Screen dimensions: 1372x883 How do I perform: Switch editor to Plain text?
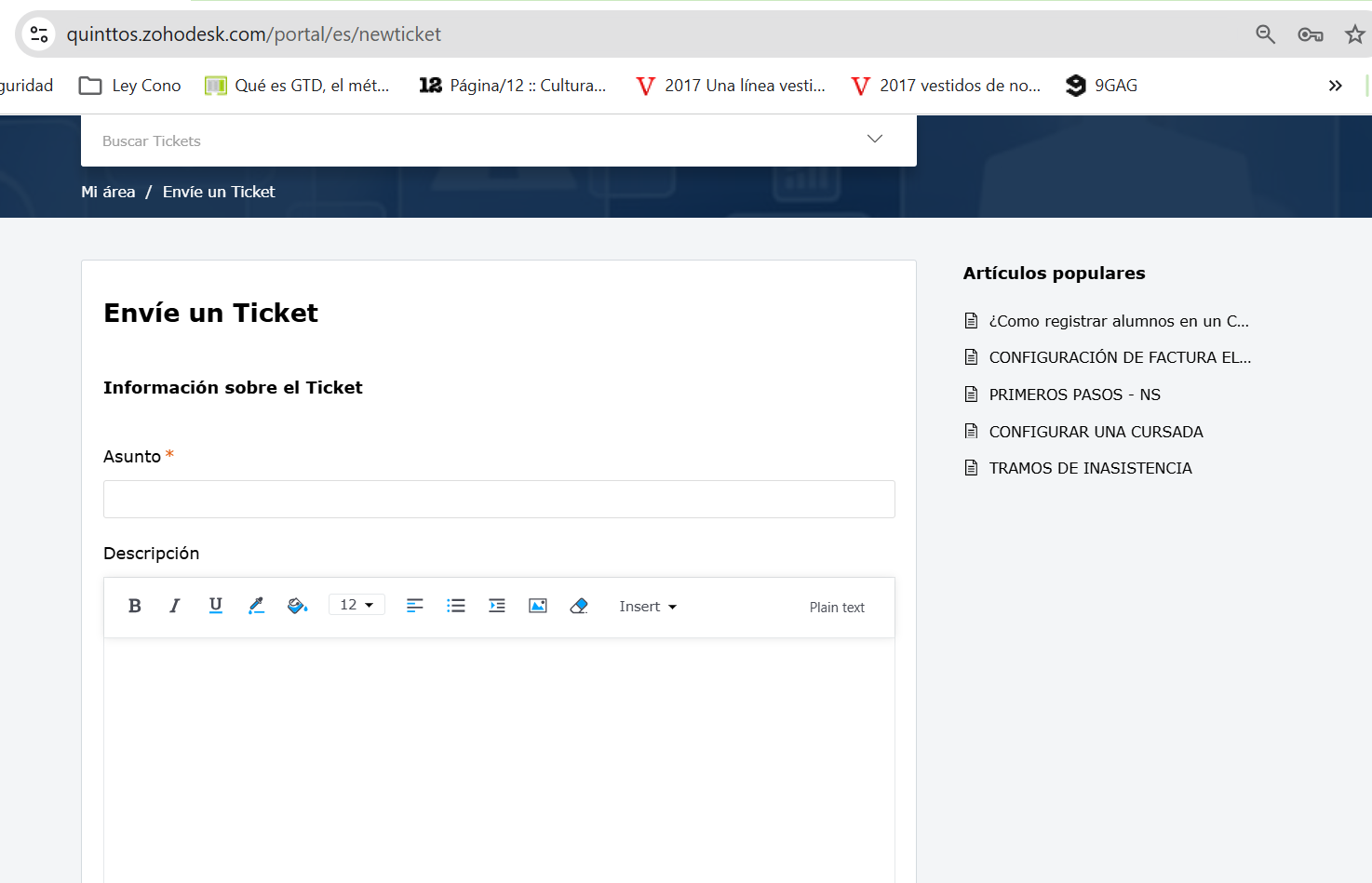click(837, 608)
